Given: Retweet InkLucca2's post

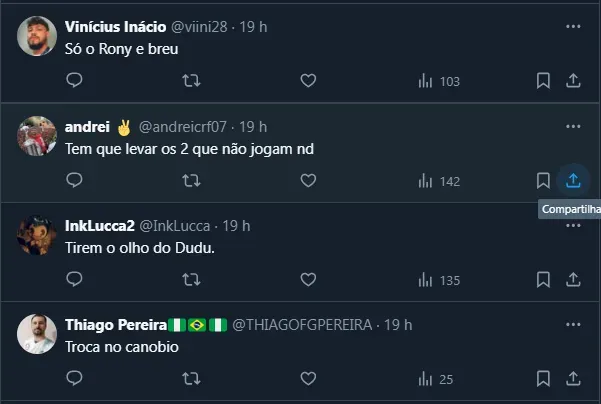Looking at the screenshot, I should [191, 280].
